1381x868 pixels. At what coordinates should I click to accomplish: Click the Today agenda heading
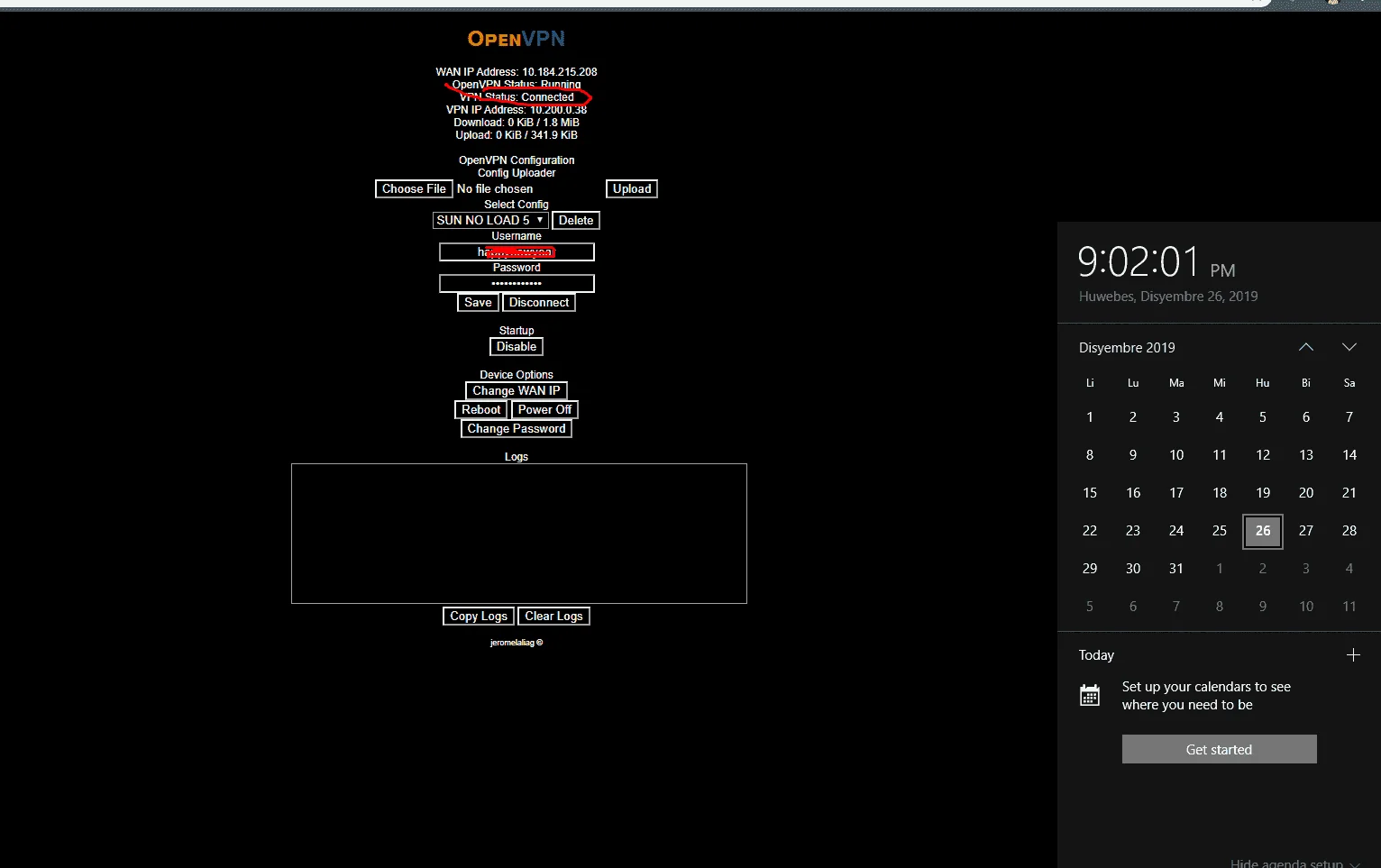[x=1096, y=655]
